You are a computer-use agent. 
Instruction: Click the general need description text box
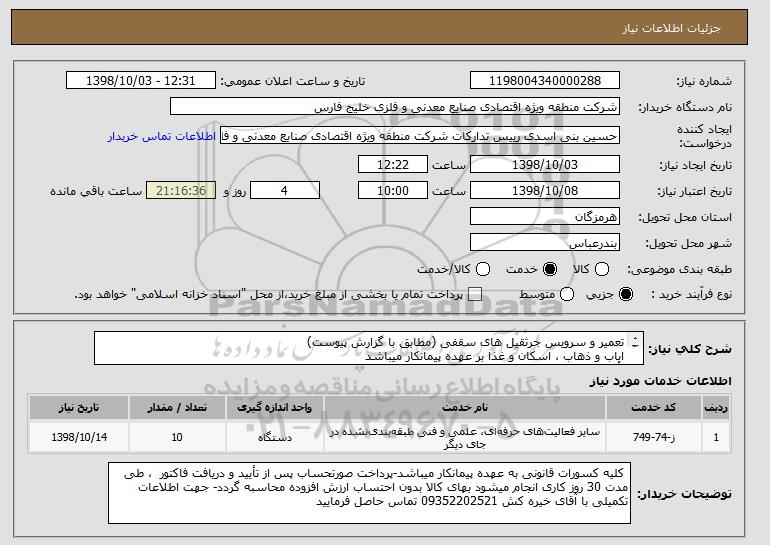pyautogui.click(x=369, y=348)
